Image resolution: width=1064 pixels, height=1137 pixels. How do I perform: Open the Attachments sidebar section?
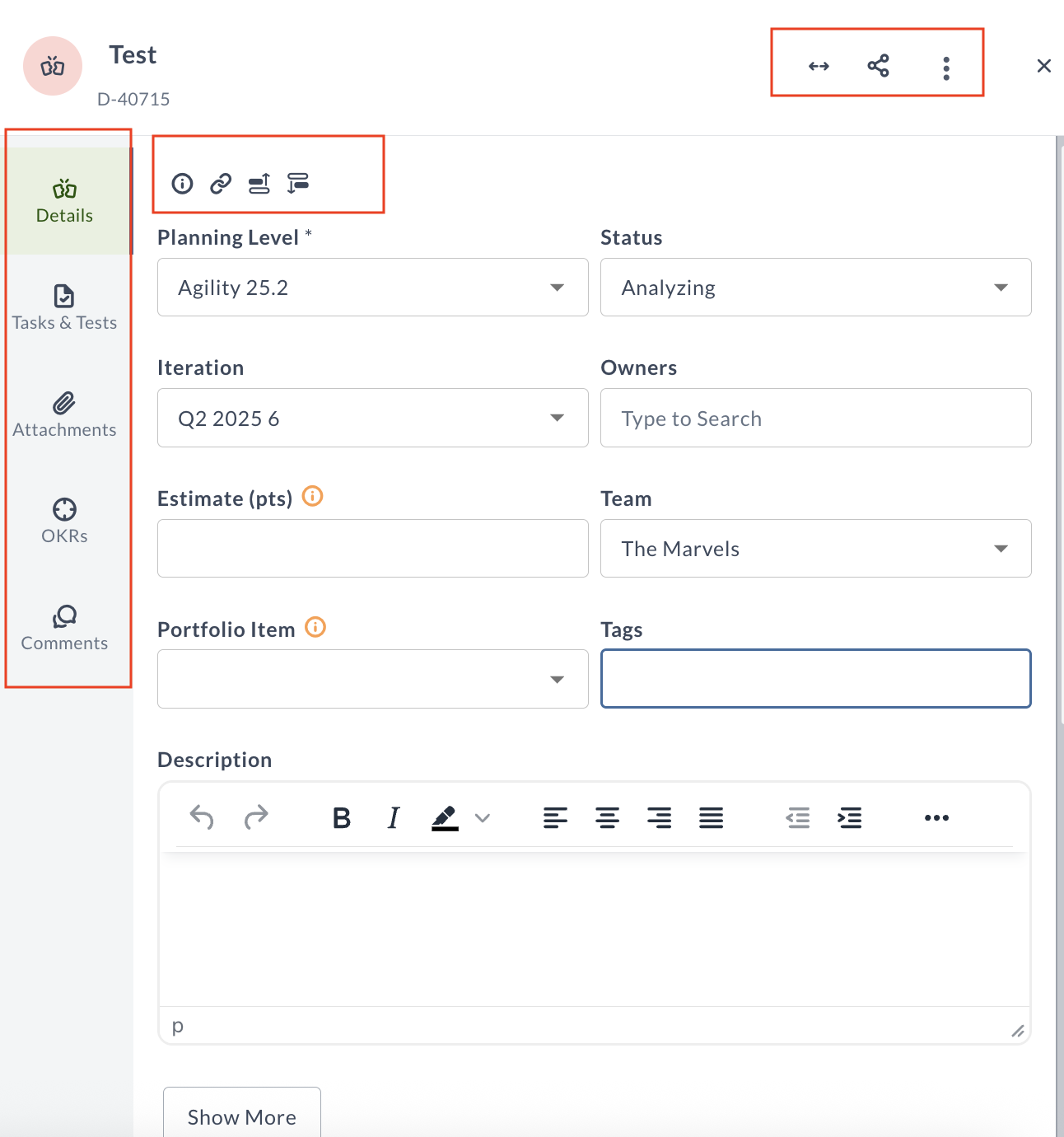(64, 413)
